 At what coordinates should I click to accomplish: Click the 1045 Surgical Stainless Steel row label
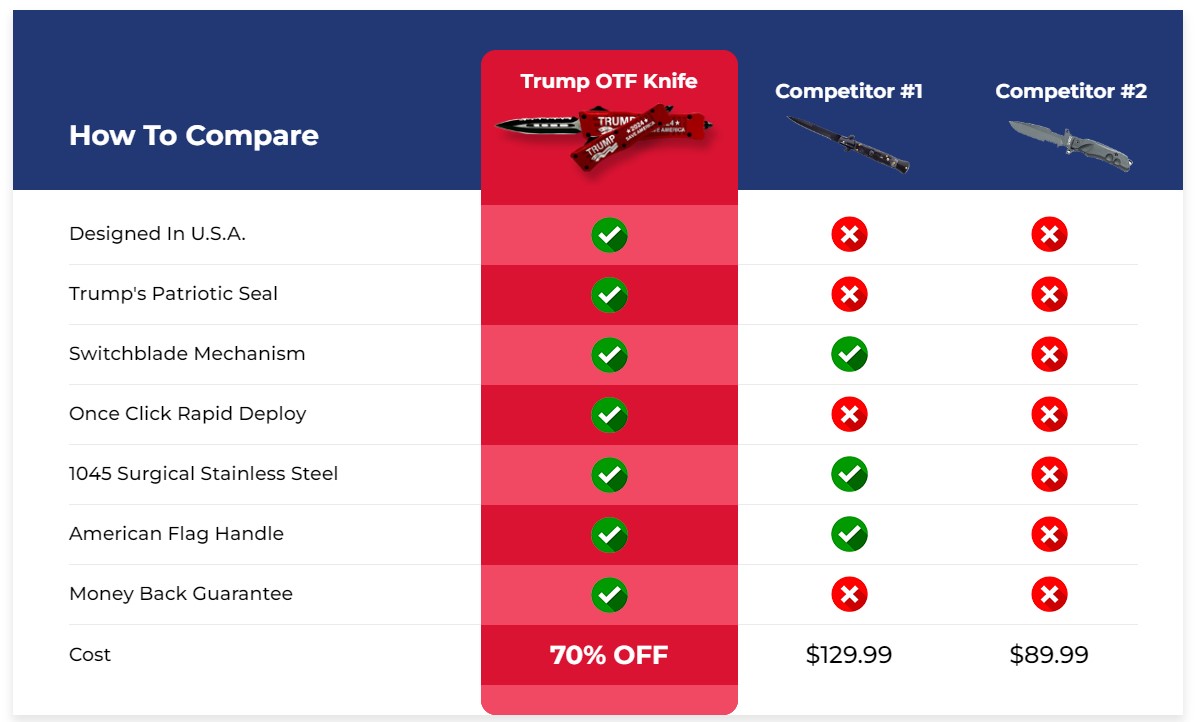203,474
